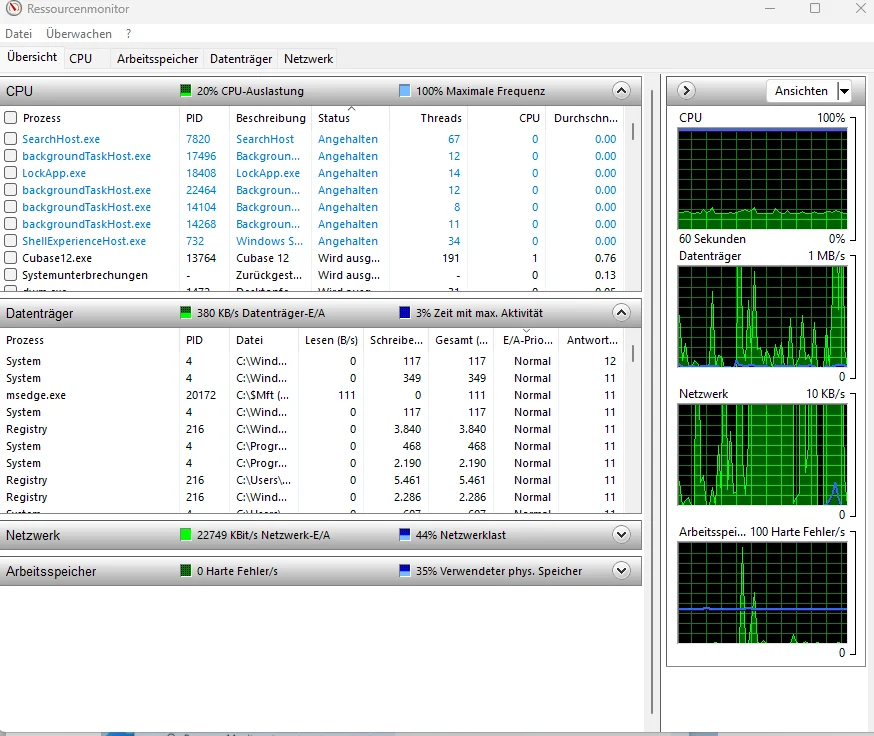This screenshot has width=874, height=736.
Task: Click the Arbeitsspeicher section header title
Action: pyautogui.click(x=51, y=572)
